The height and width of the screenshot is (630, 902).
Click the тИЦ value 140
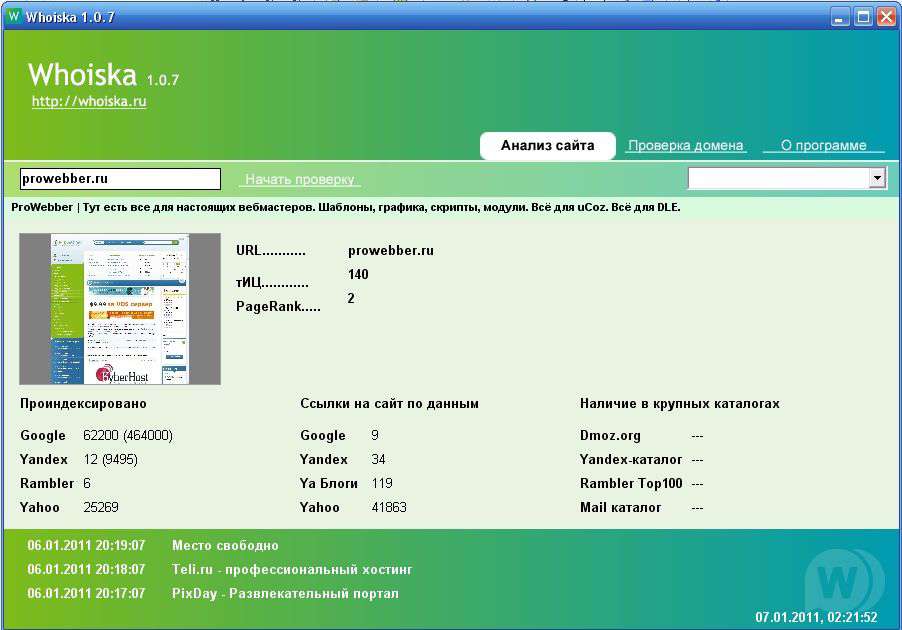point(358,274)
